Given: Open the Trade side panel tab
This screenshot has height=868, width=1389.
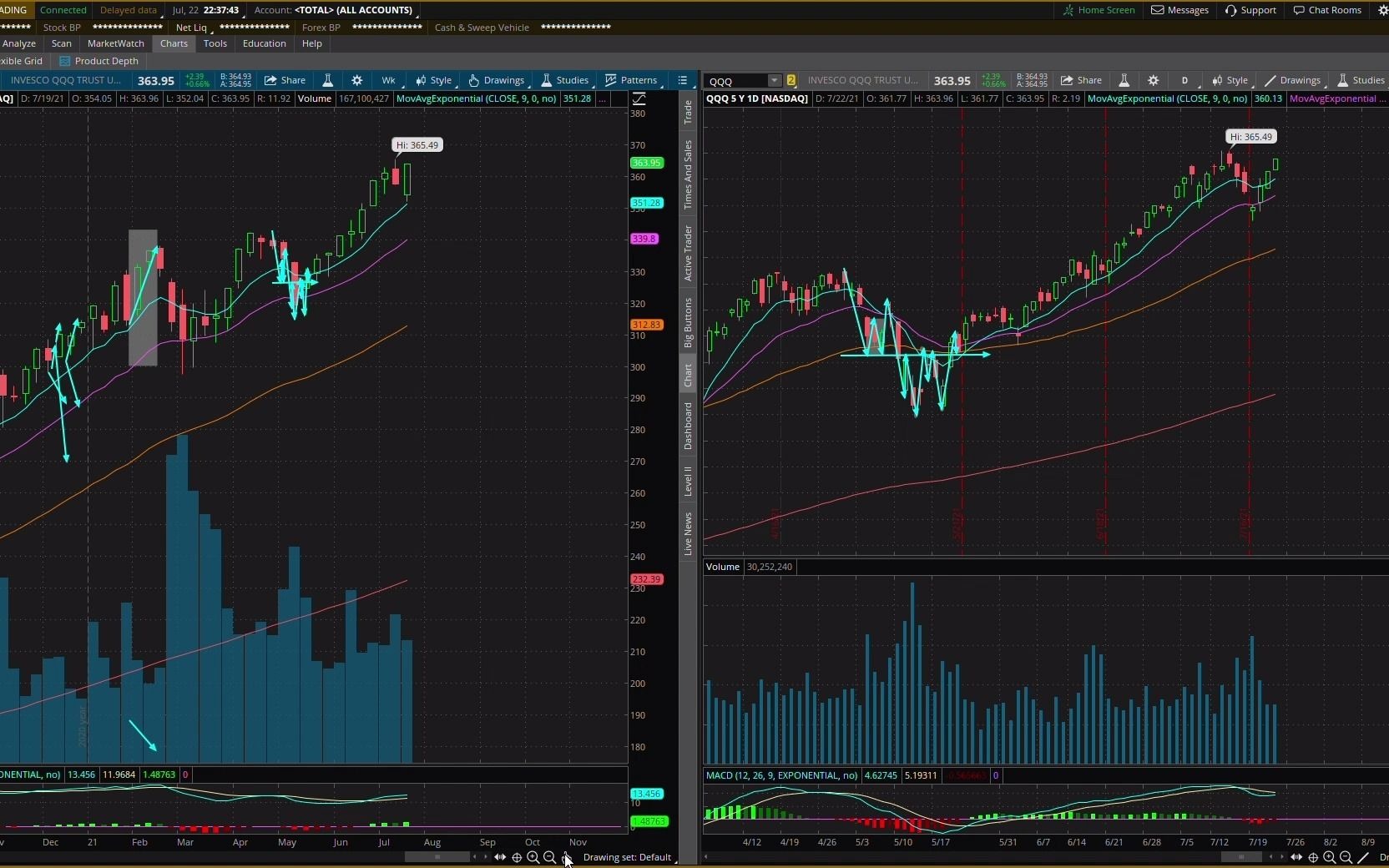Looking at the screenshot, I should coord(688,112).
